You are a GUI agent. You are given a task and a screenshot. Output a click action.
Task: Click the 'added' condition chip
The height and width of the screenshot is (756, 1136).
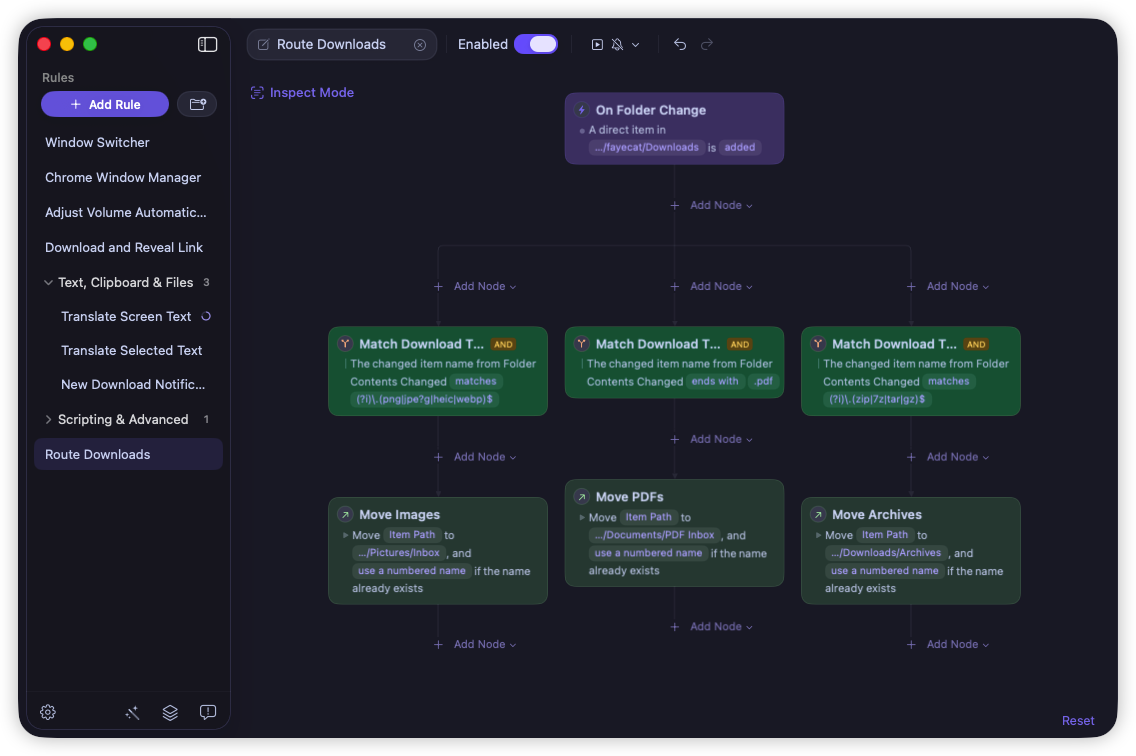tap(739, 147)
